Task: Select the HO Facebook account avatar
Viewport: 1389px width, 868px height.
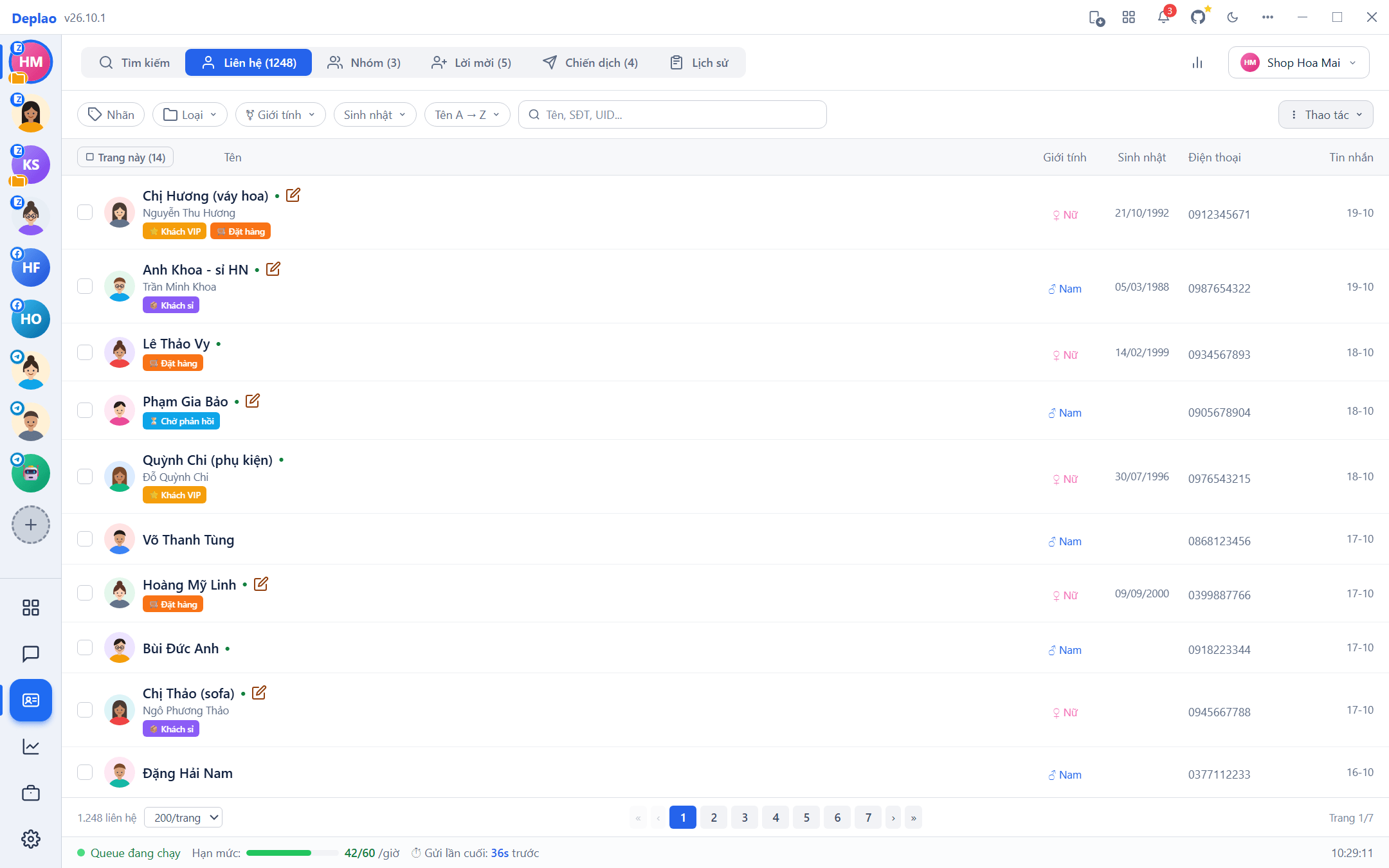Action: (x=31, y=319)
